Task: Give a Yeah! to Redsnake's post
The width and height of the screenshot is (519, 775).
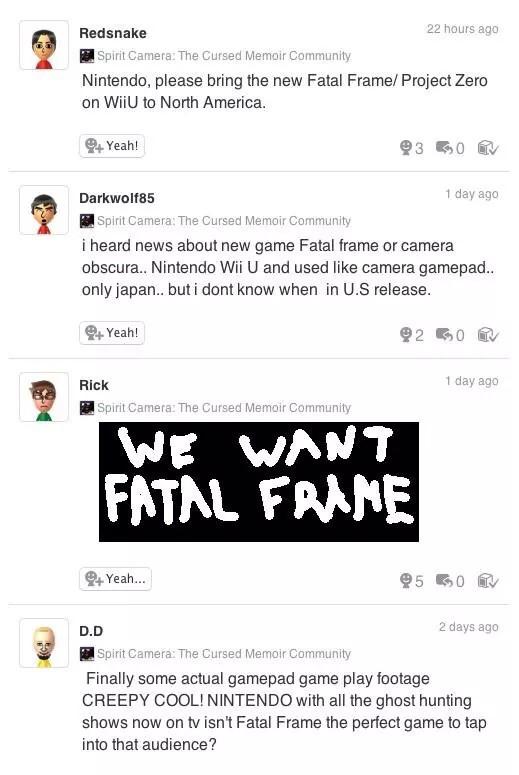Action: point(112,146)
